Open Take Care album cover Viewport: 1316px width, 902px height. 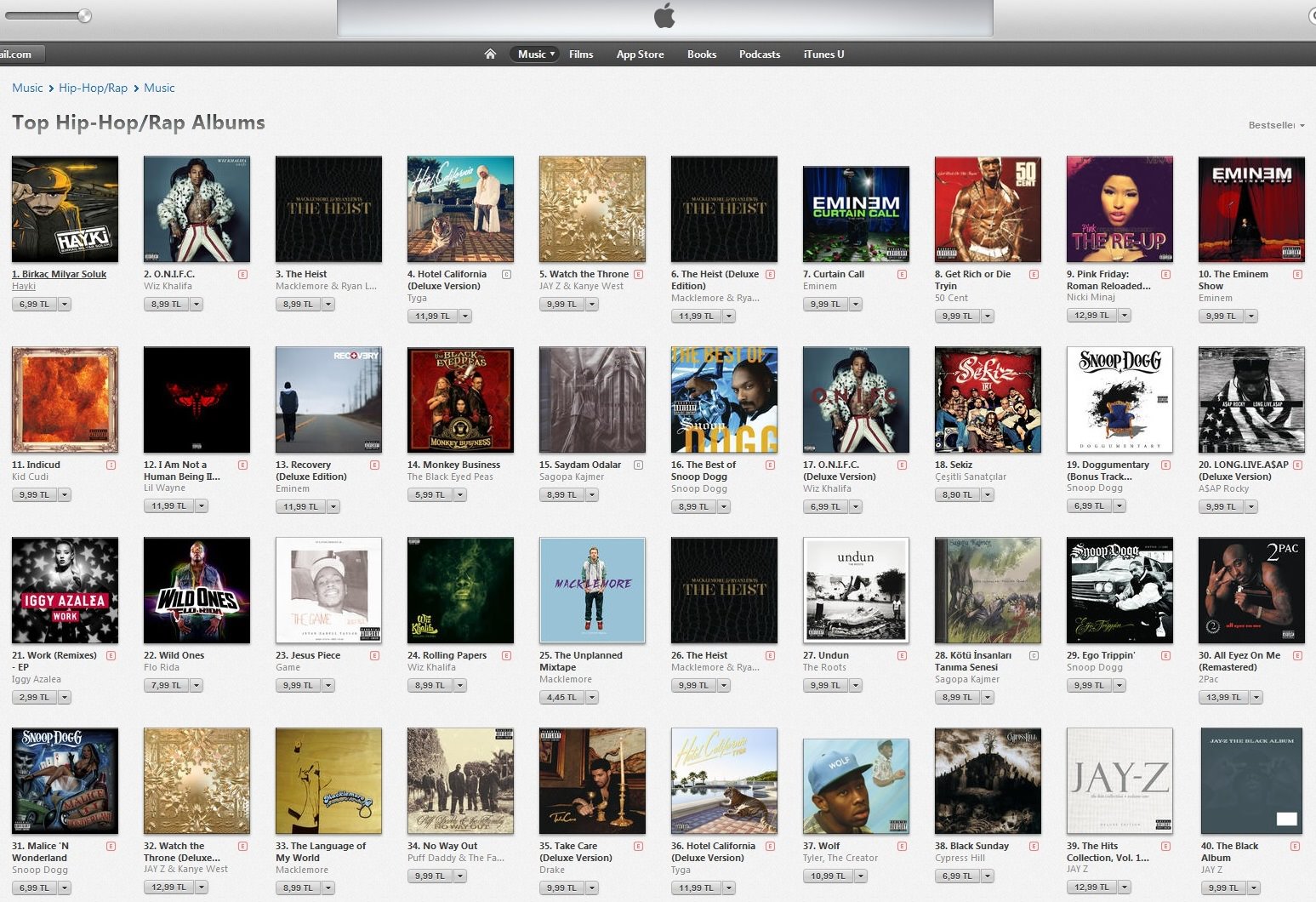click(x=592, y=781)
